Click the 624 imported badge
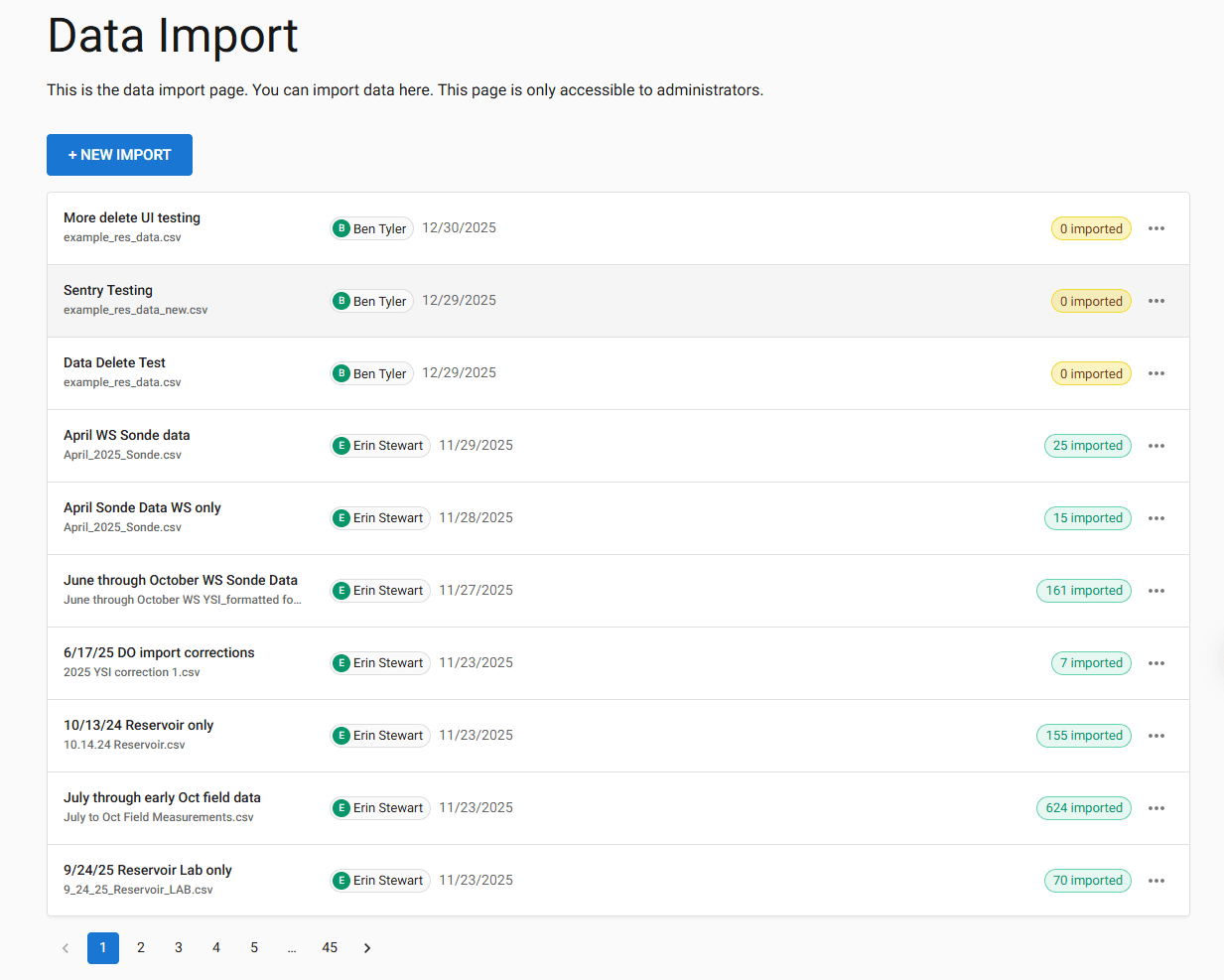 pyautogui.click(x=1084, y=808)
